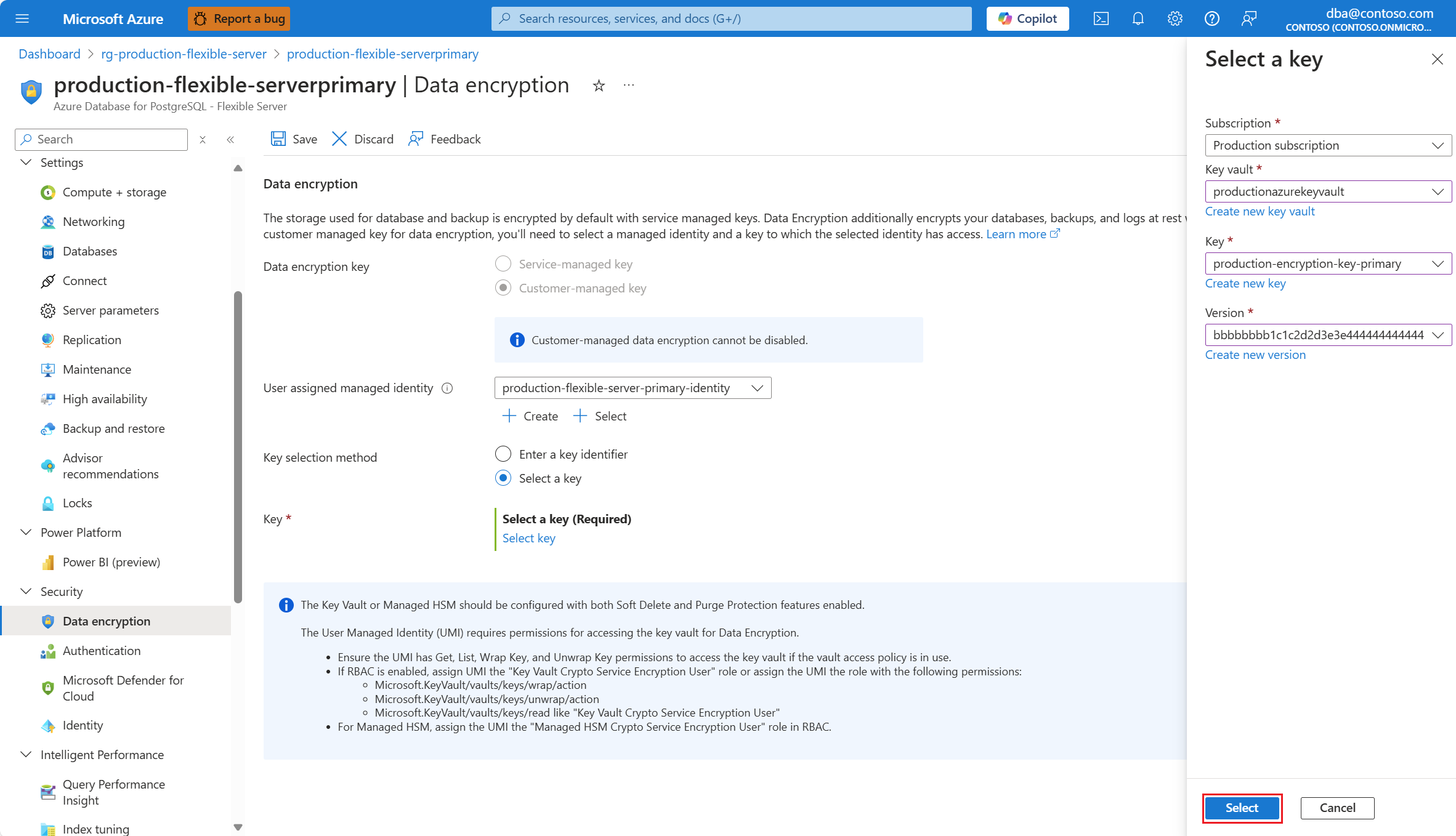Open Authentication in the sidebar
The image size is (1456, 836).
pos(102,651)
